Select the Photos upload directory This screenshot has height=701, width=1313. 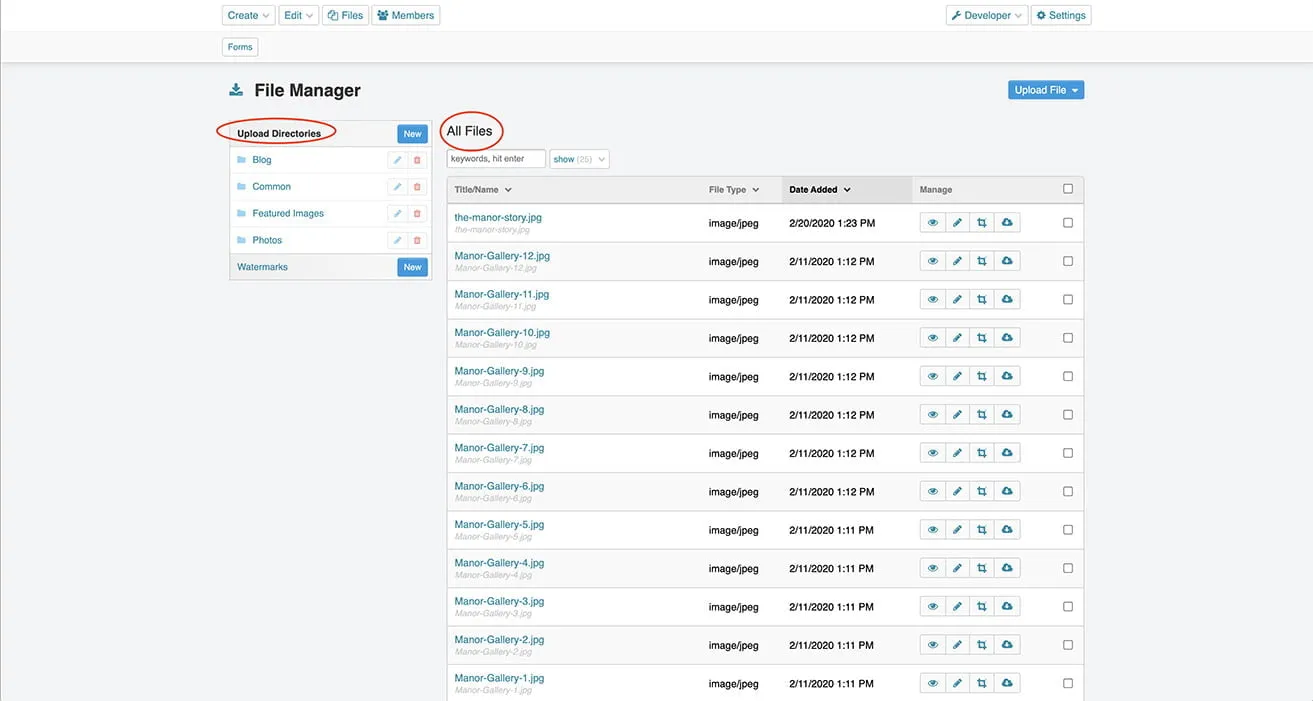coord(267,241)
